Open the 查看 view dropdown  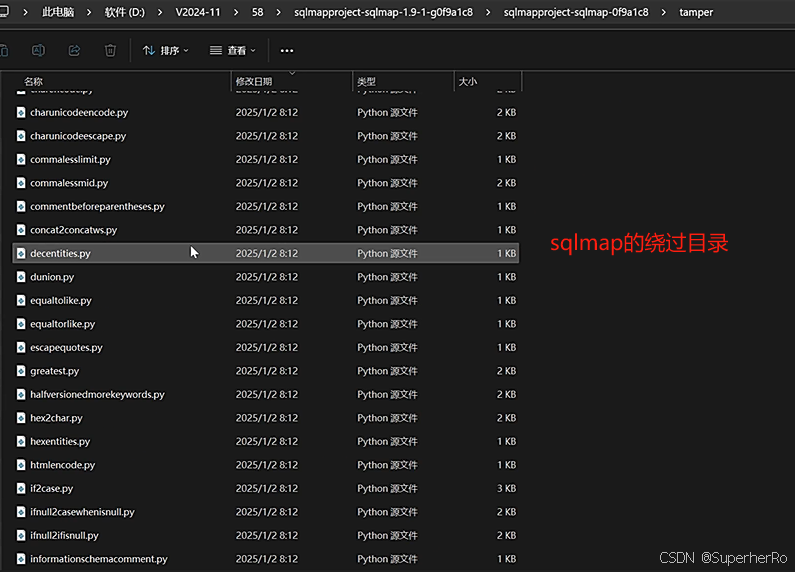tap(233, 51)
